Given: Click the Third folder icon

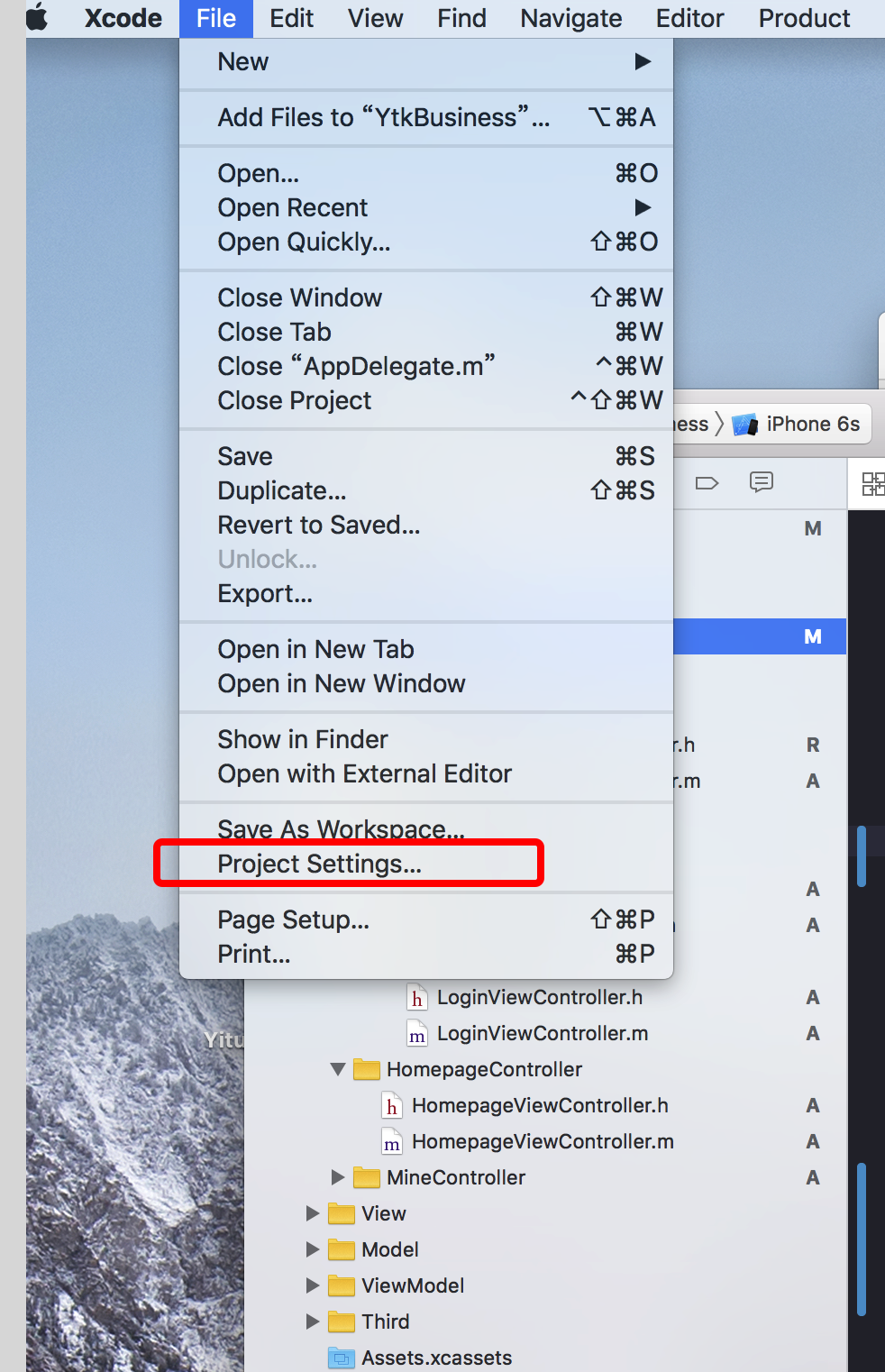Looking at the screenshot, I should tap(342, 1322).
